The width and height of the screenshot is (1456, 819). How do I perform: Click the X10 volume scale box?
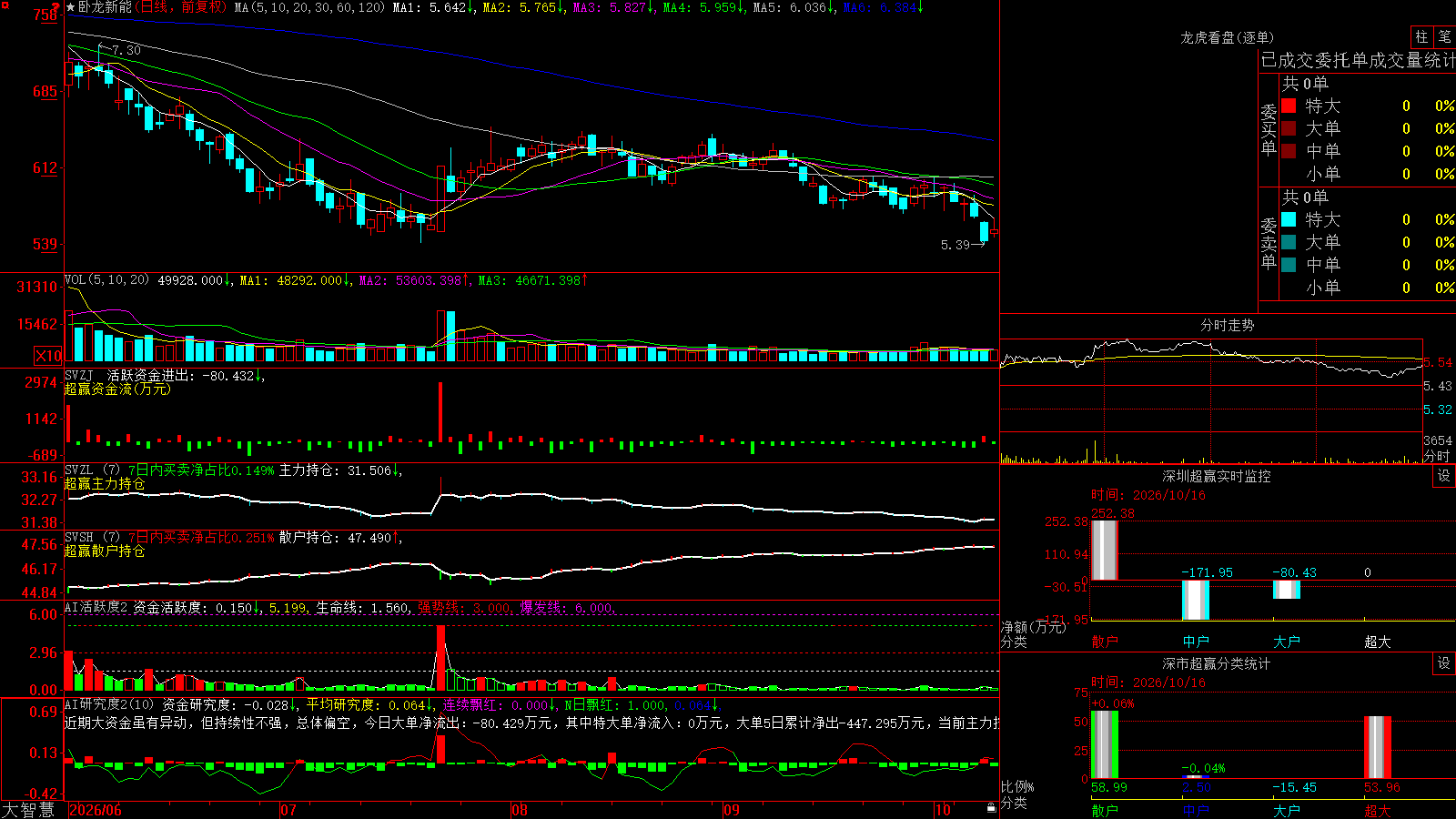pyautogui.click(x=48, y=356)
